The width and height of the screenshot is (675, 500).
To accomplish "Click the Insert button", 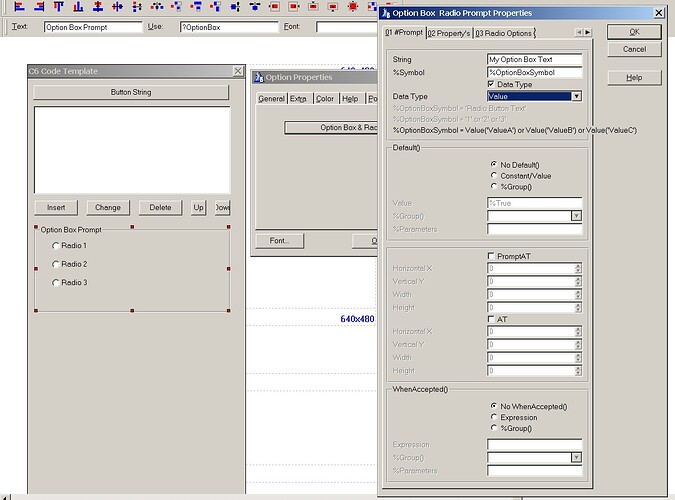I will click(56, 208).
